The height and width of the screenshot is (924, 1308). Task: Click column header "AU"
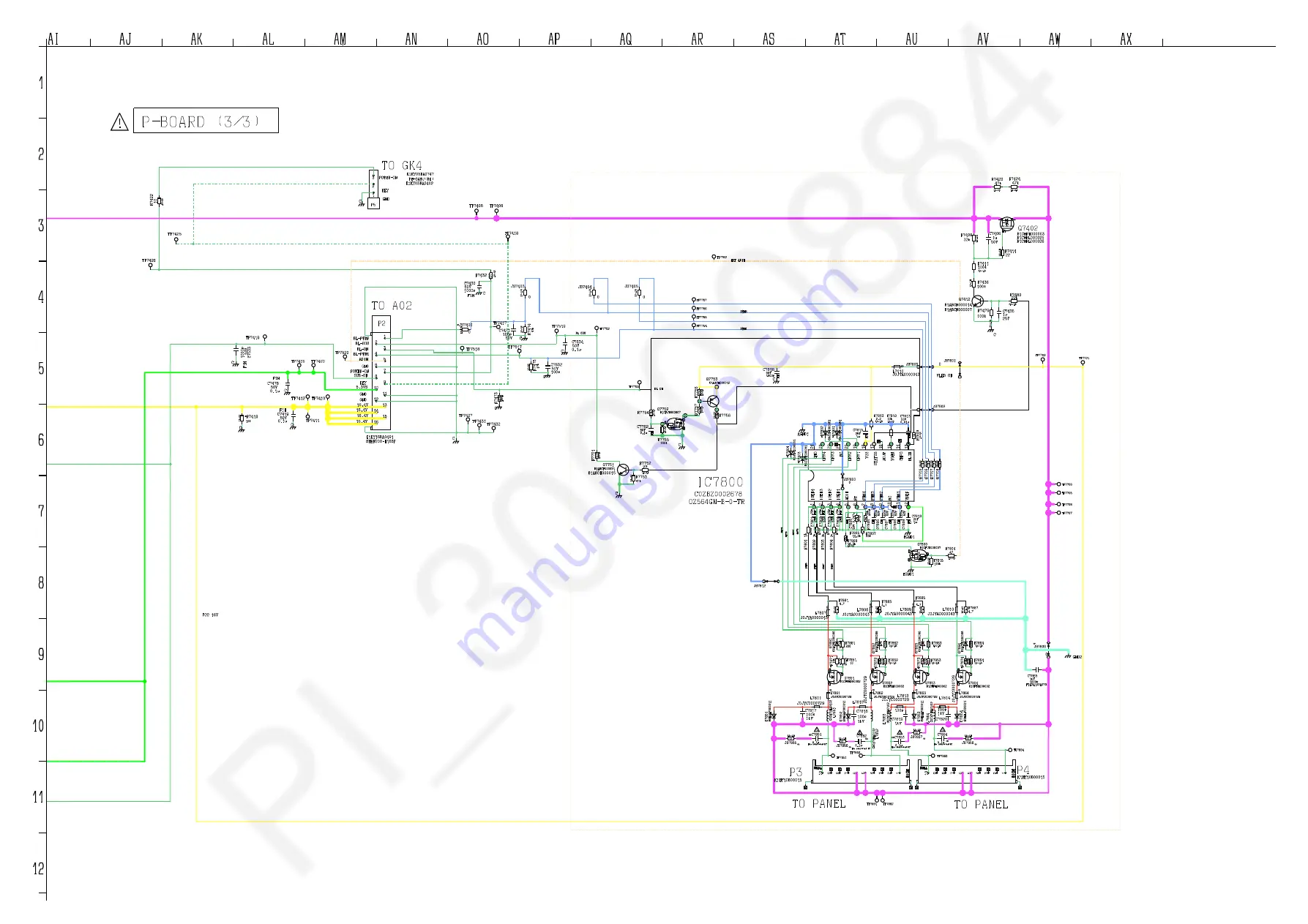tap(911, 39)
